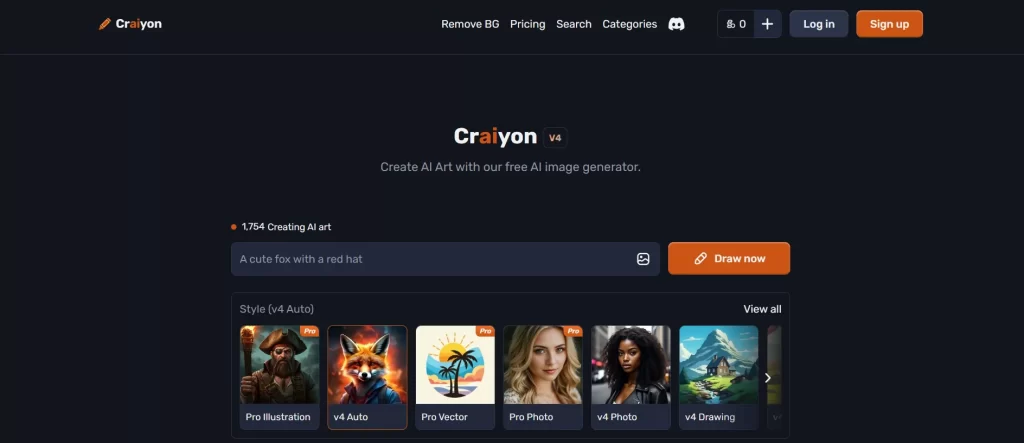1024x443 pixels.
Task: Select the Pro Photo style
Action: point(543,377)
